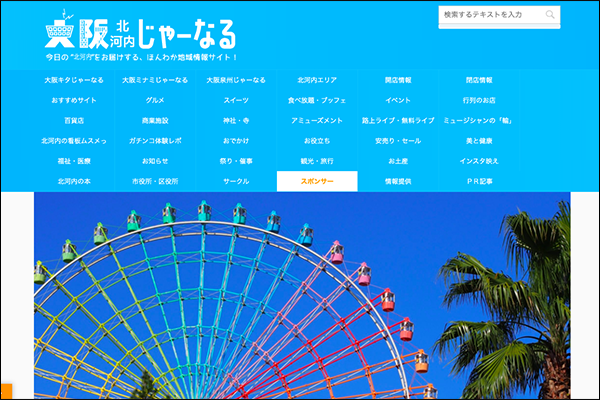
Task: Go to the 北河内エリア section
Action: tap(317, 80)
